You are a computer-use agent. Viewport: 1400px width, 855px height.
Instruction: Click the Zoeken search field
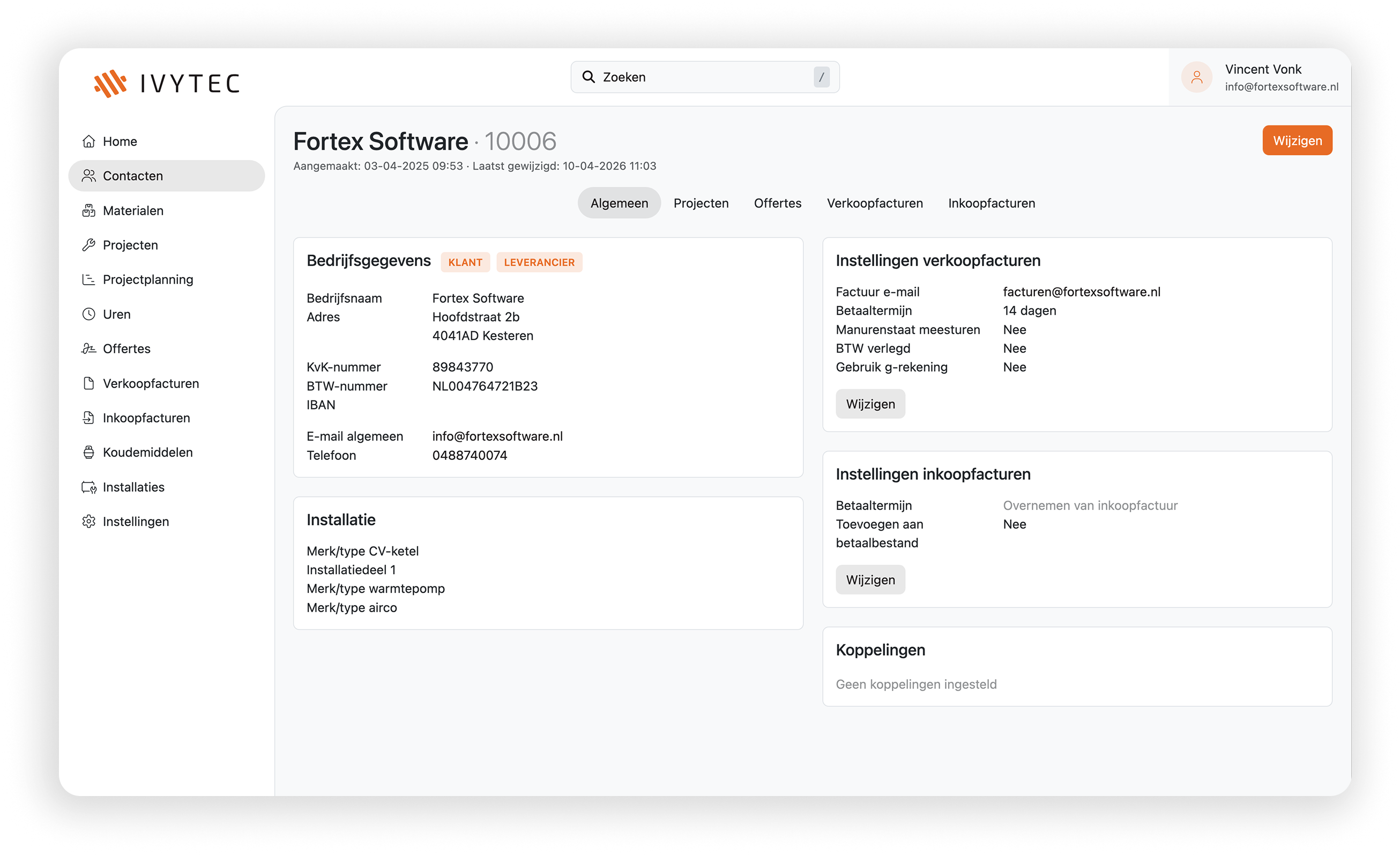click(705, 77)
